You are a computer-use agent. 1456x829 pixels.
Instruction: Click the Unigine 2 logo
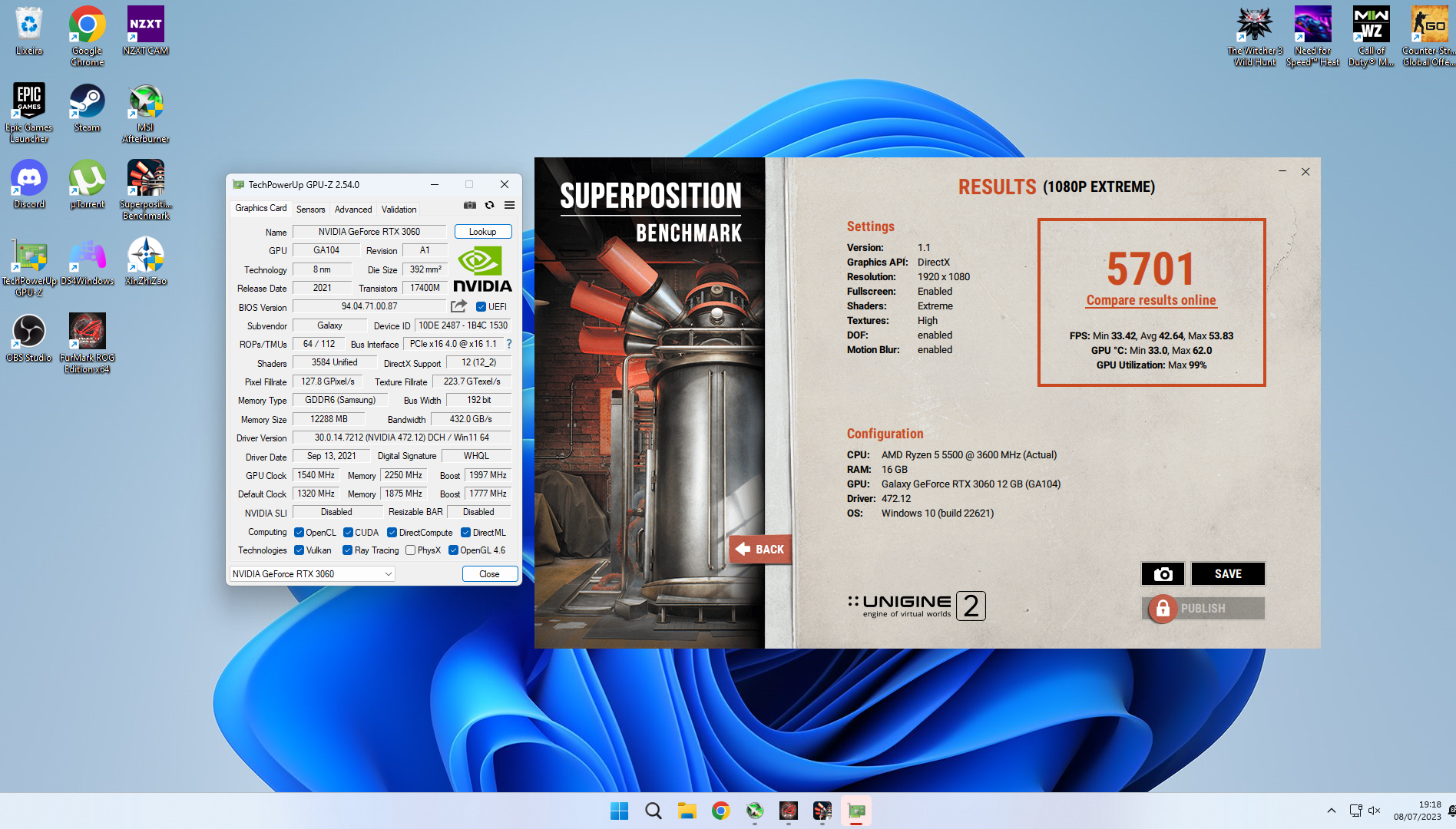point(916,606)
